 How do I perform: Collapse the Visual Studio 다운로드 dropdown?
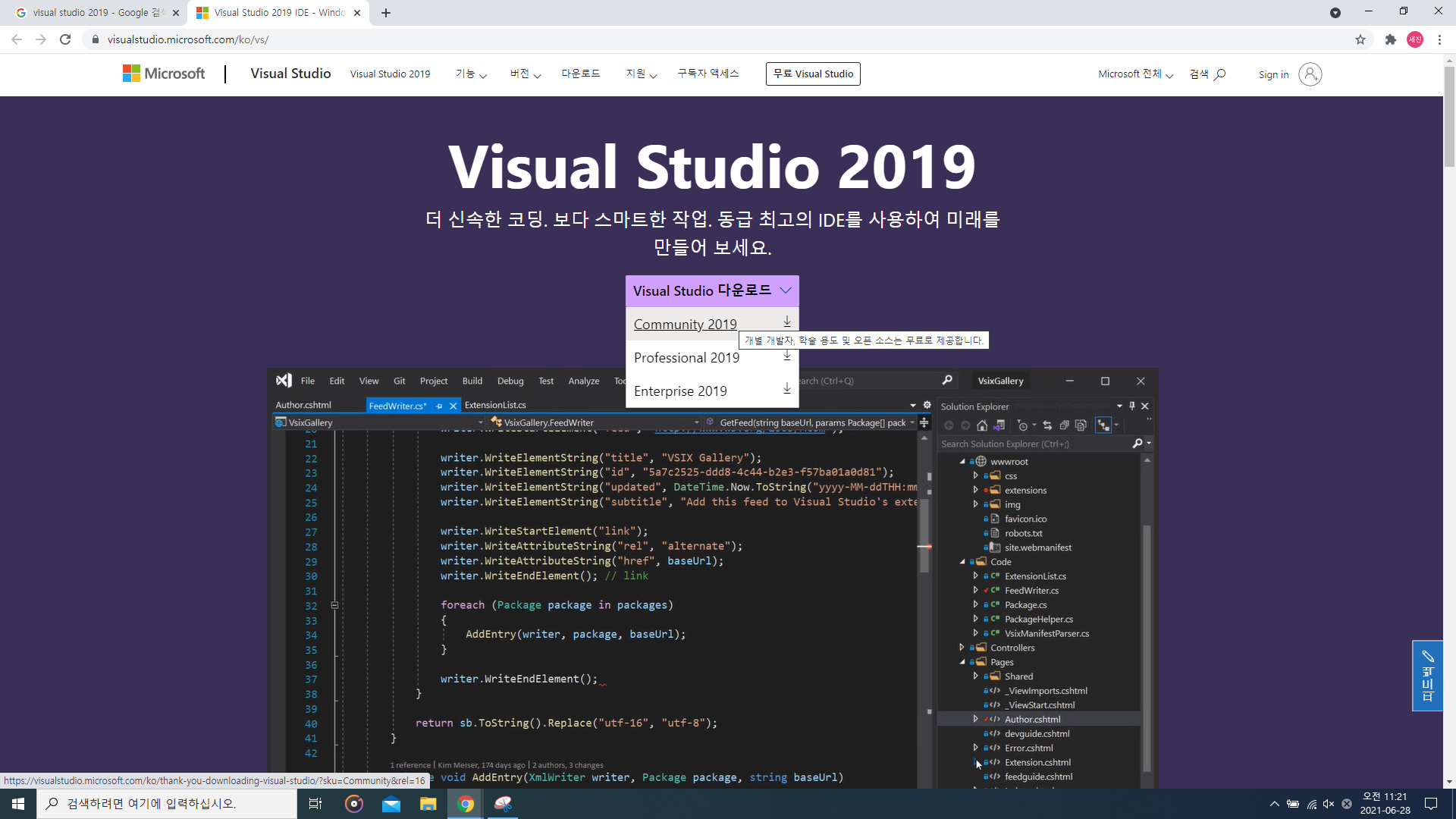[712, 290]
